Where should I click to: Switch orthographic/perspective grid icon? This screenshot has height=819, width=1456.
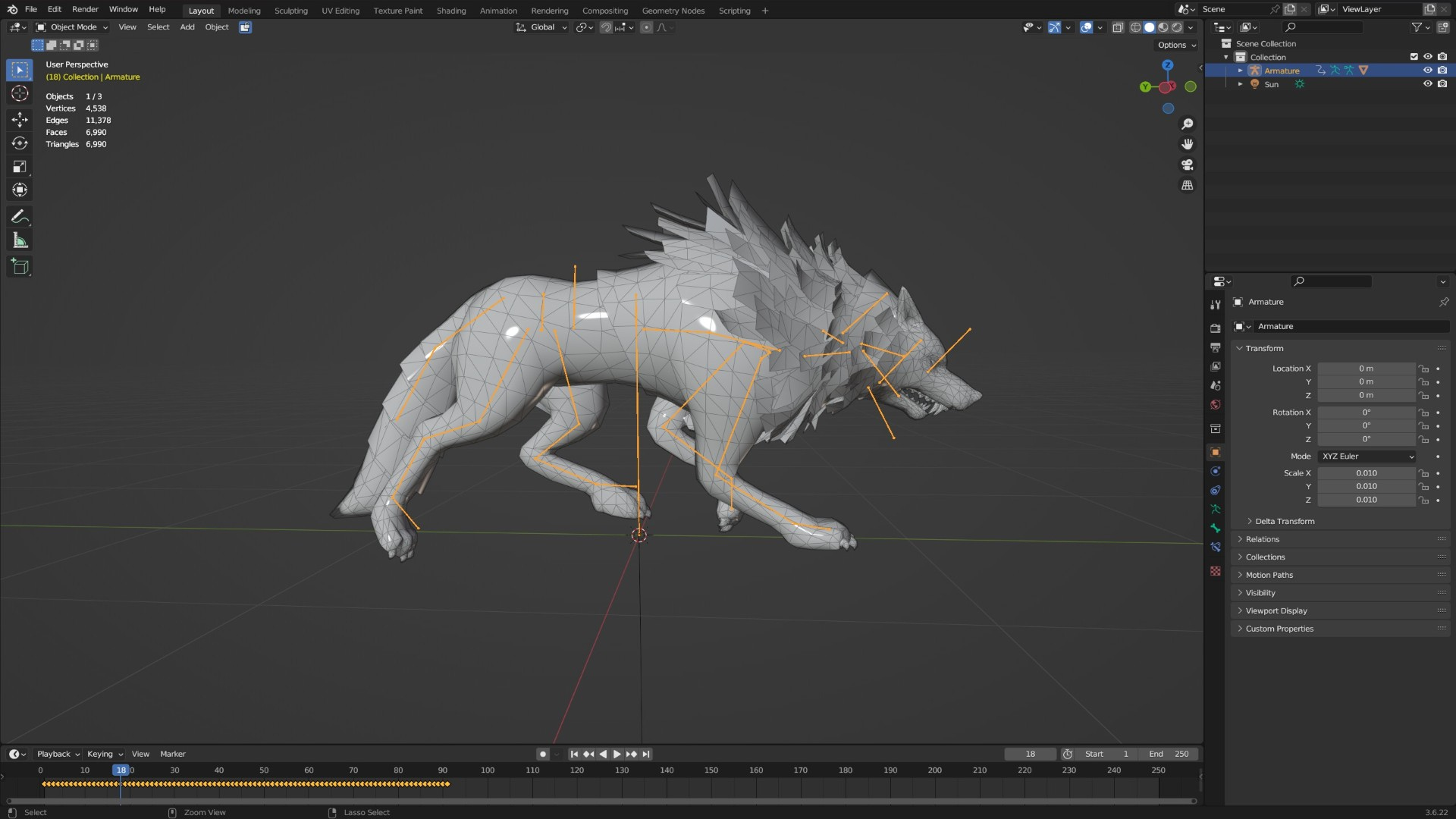(1188, 185)
